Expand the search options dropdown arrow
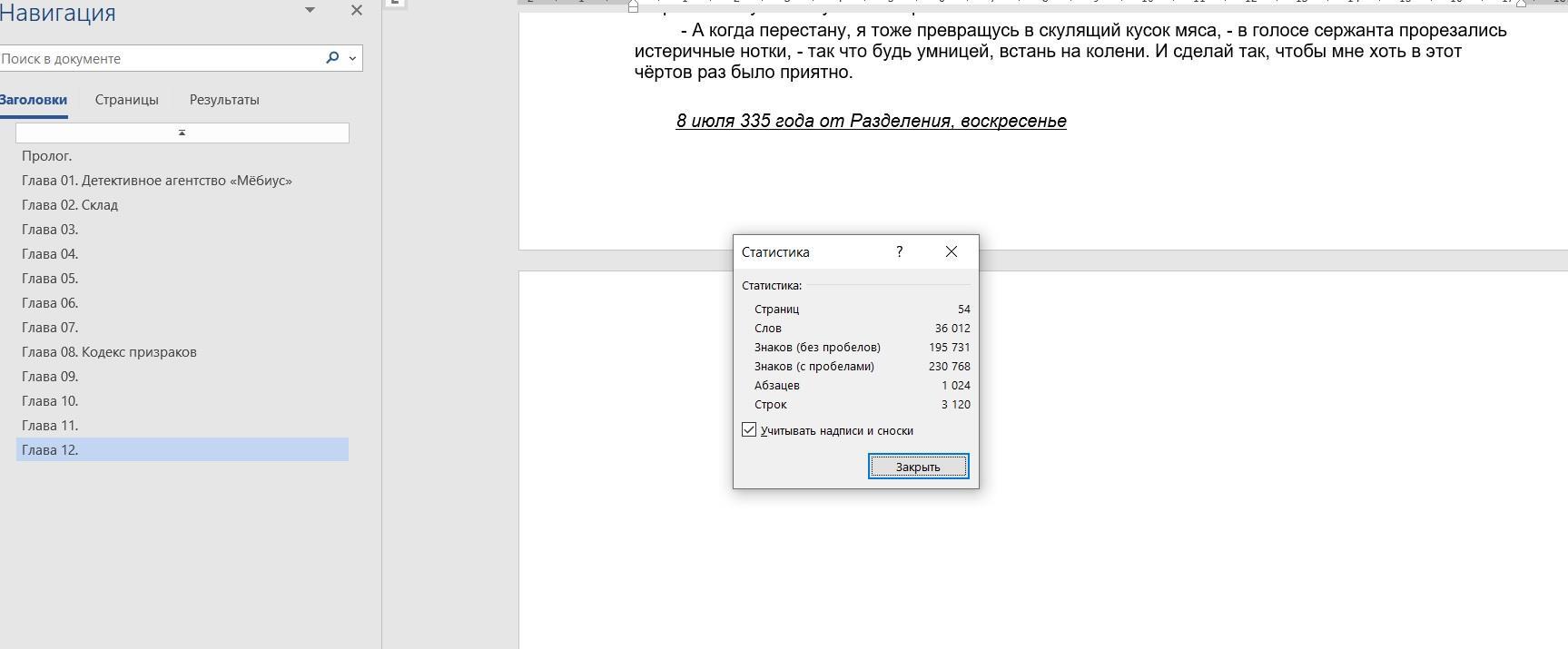 [352, 58]
